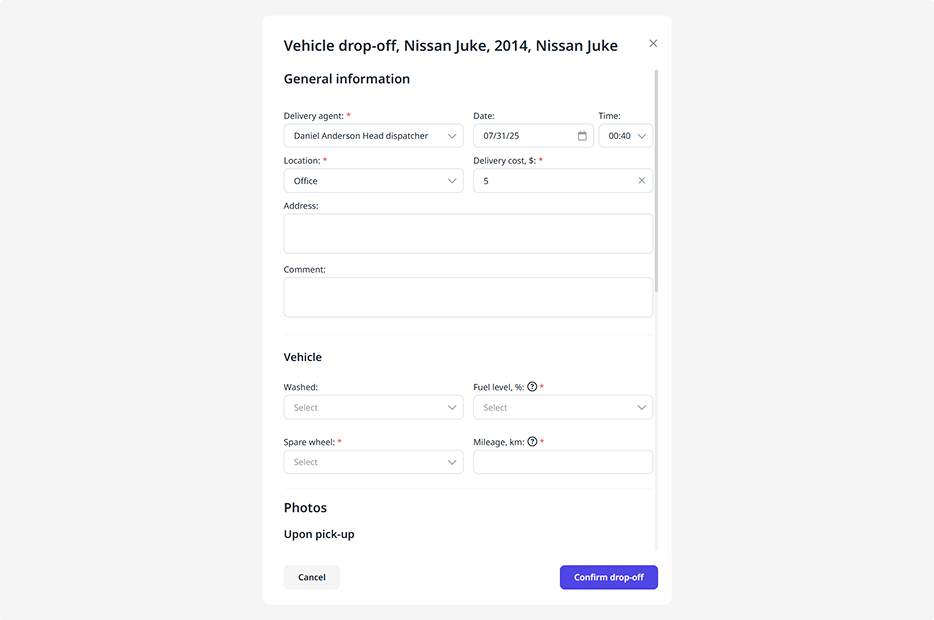Click the Cancel button

(312, 577)
